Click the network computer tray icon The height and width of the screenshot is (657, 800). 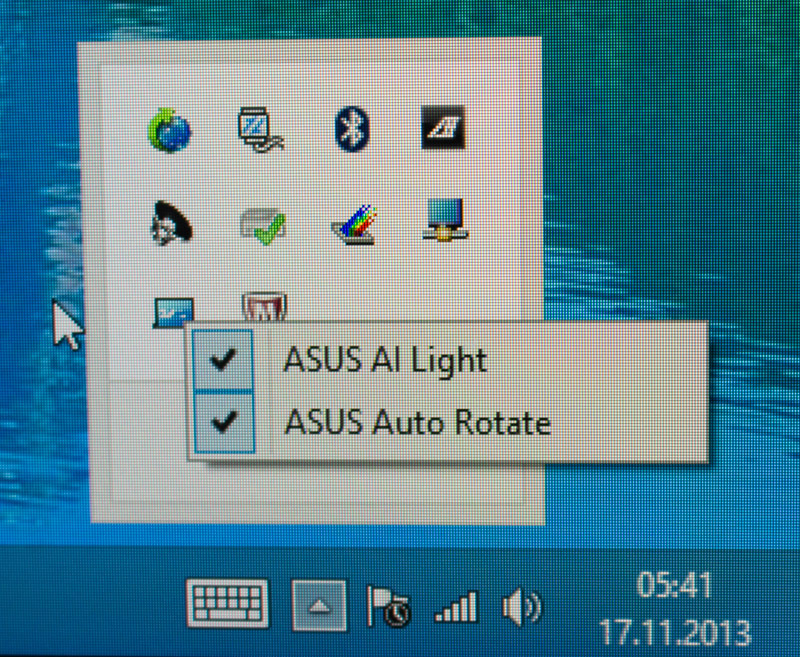click(x=445, y=220)
